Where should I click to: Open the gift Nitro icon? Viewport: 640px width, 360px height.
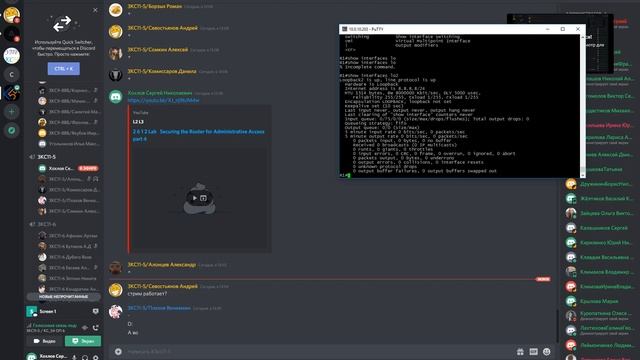pyautogui.click(x=520, y=351)
